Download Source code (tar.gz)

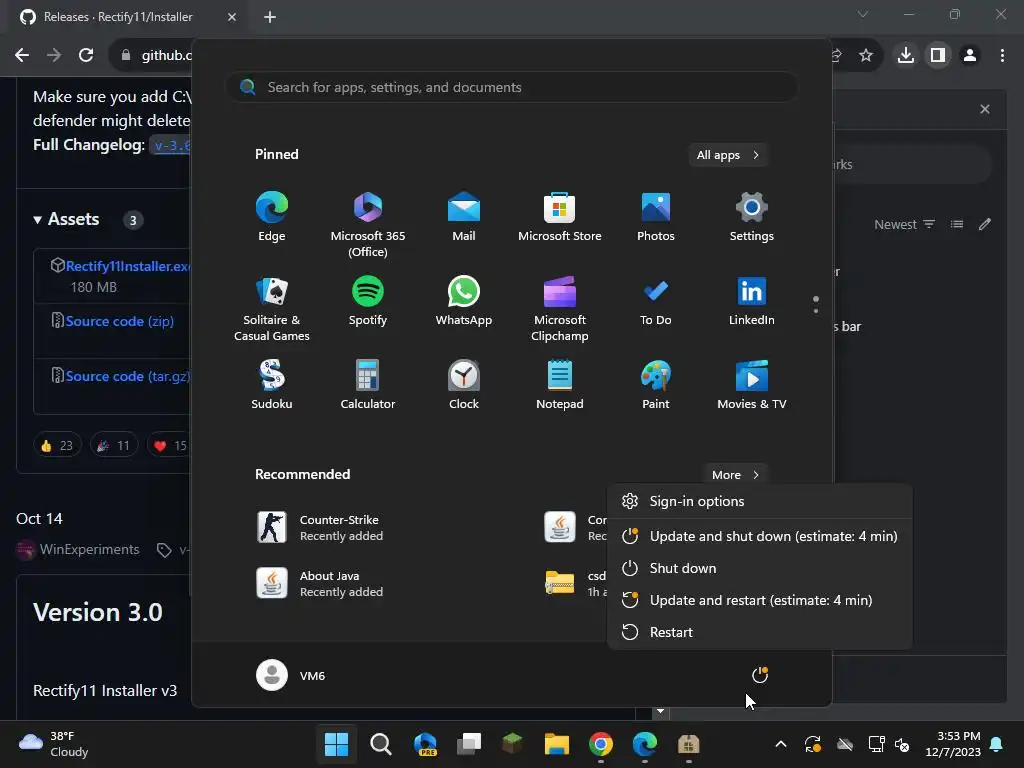pos(127,376)
